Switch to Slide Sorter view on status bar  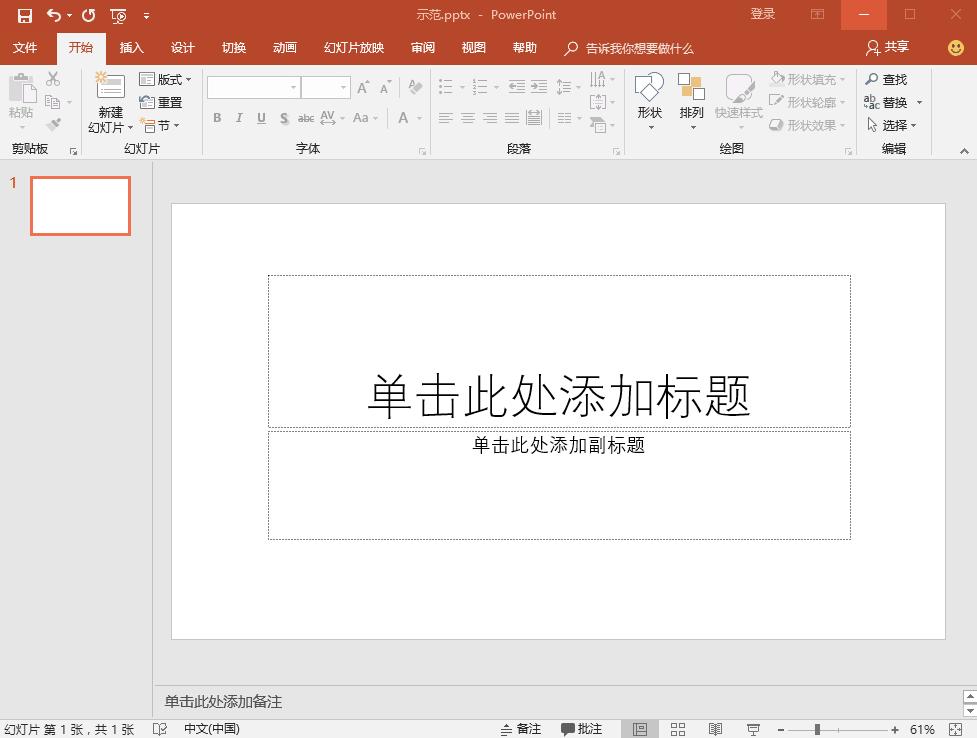click(x=678, y=728)
